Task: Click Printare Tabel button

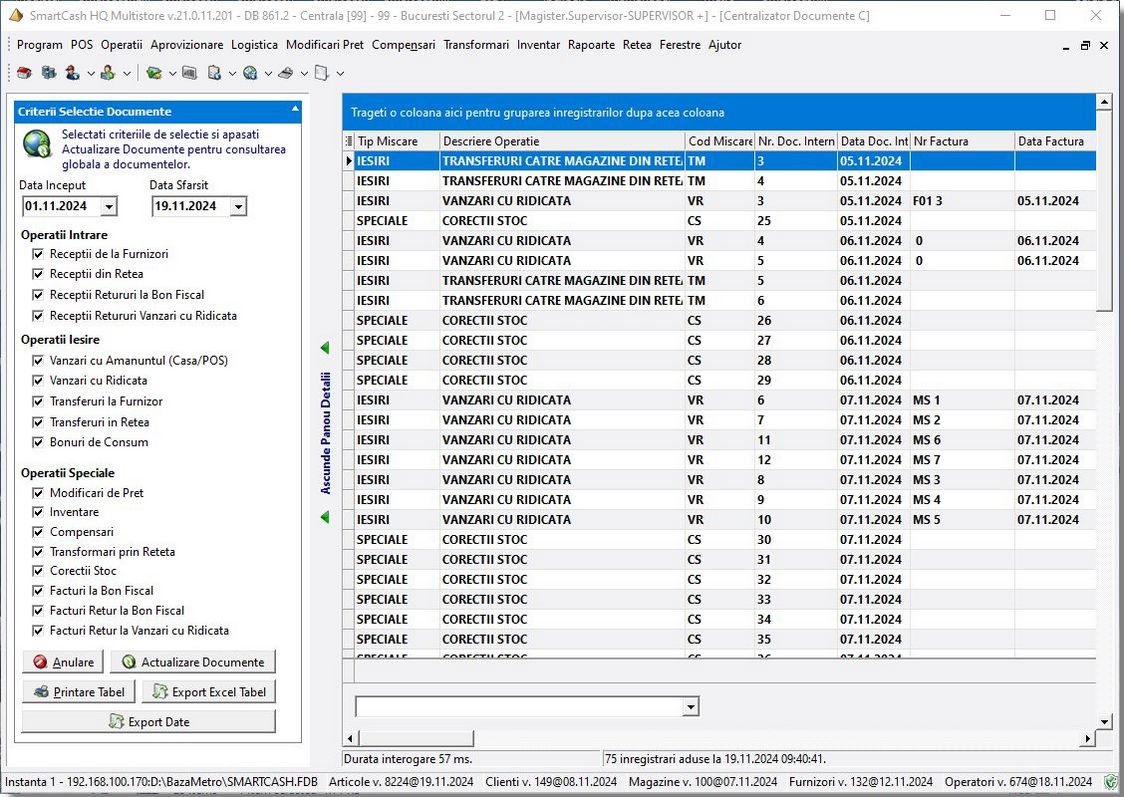Action: [x=79, y=692]
